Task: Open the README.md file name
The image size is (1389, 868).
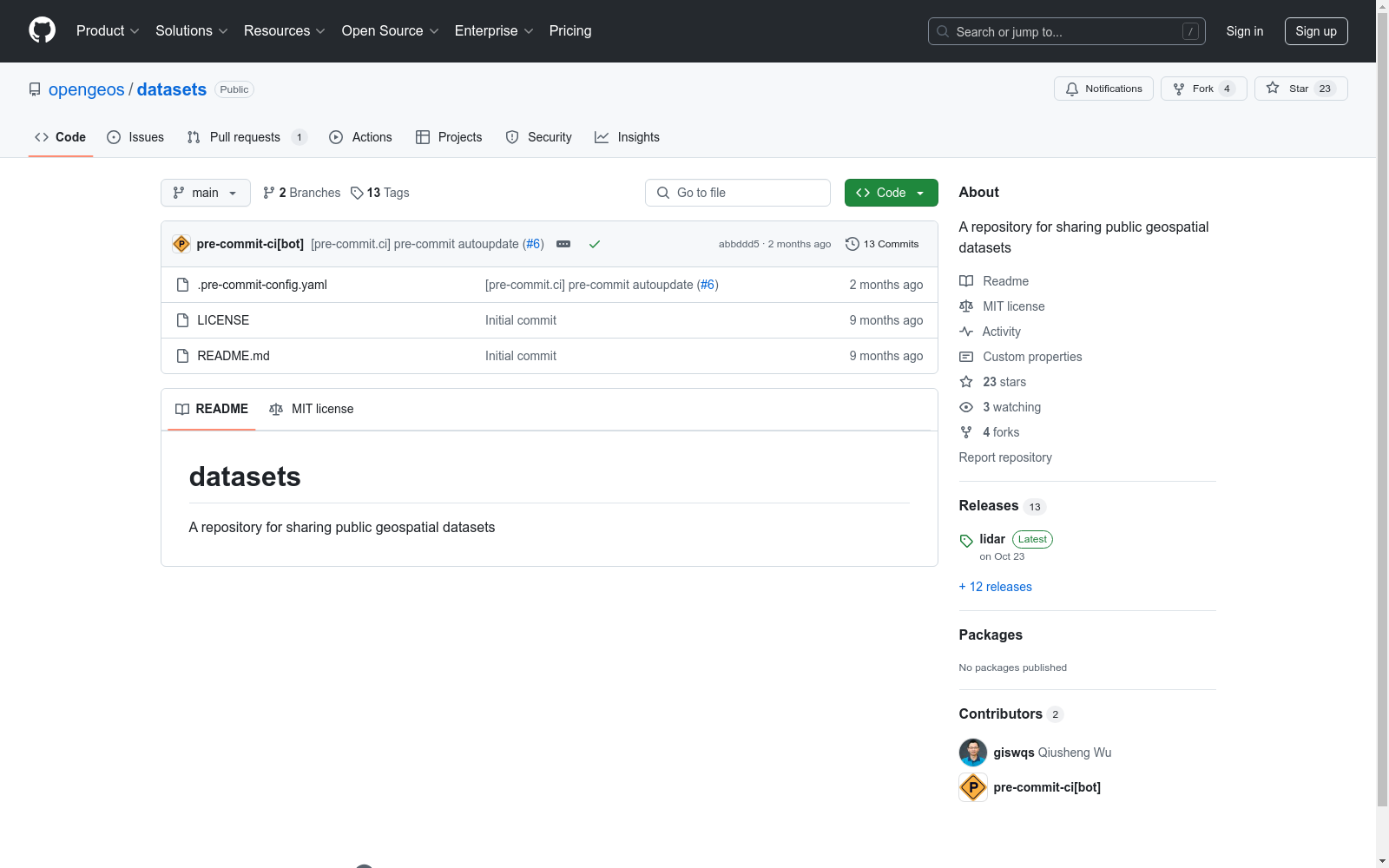Action: [234, 356]
